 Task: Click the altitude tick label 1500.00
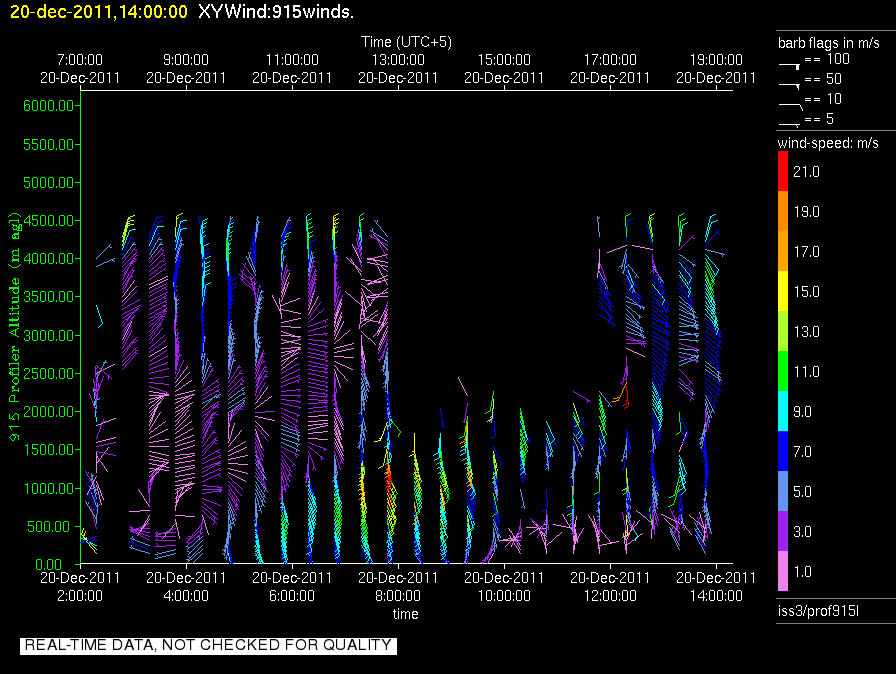[x=49, y=450]
